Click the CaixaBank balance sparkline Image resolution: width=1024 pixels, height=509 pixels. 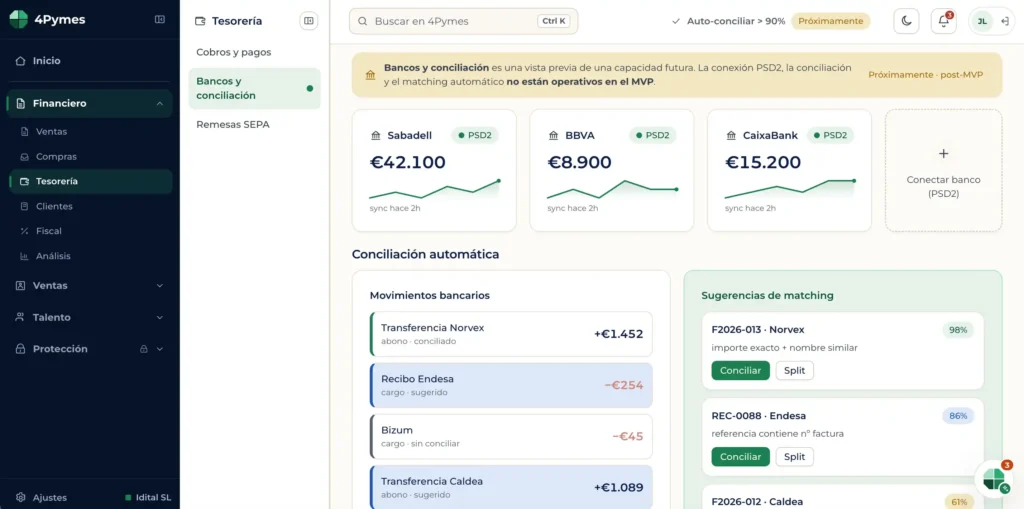pos(790,189)
